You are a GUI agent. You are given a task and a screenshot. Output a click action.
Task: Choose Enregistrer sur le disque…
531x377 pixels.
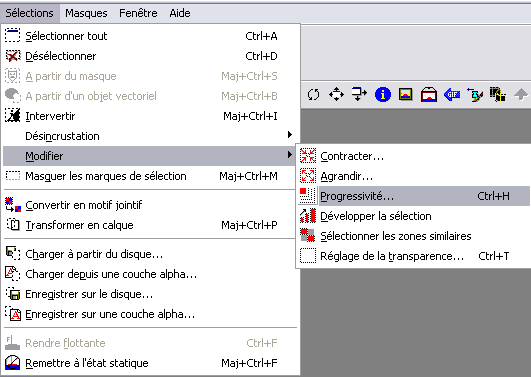pyautogui.click(x=150, y=294)
